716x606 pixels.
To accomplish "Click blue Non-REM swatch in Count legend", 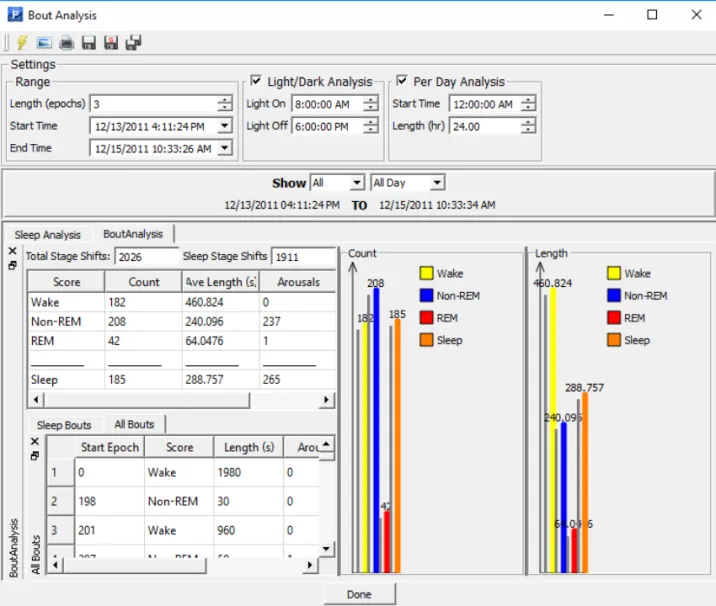I will point(426,295).
